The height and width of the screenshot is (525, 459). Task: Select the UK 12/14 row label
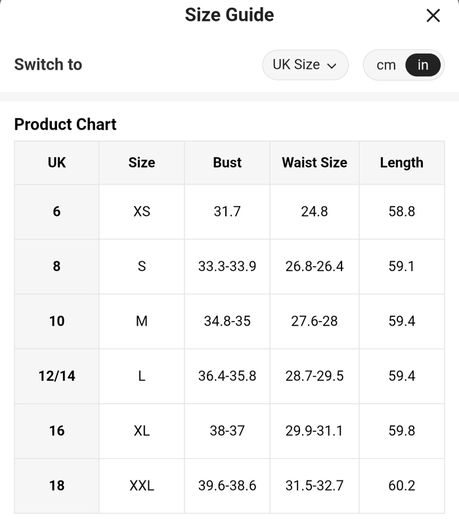(57, 376)
